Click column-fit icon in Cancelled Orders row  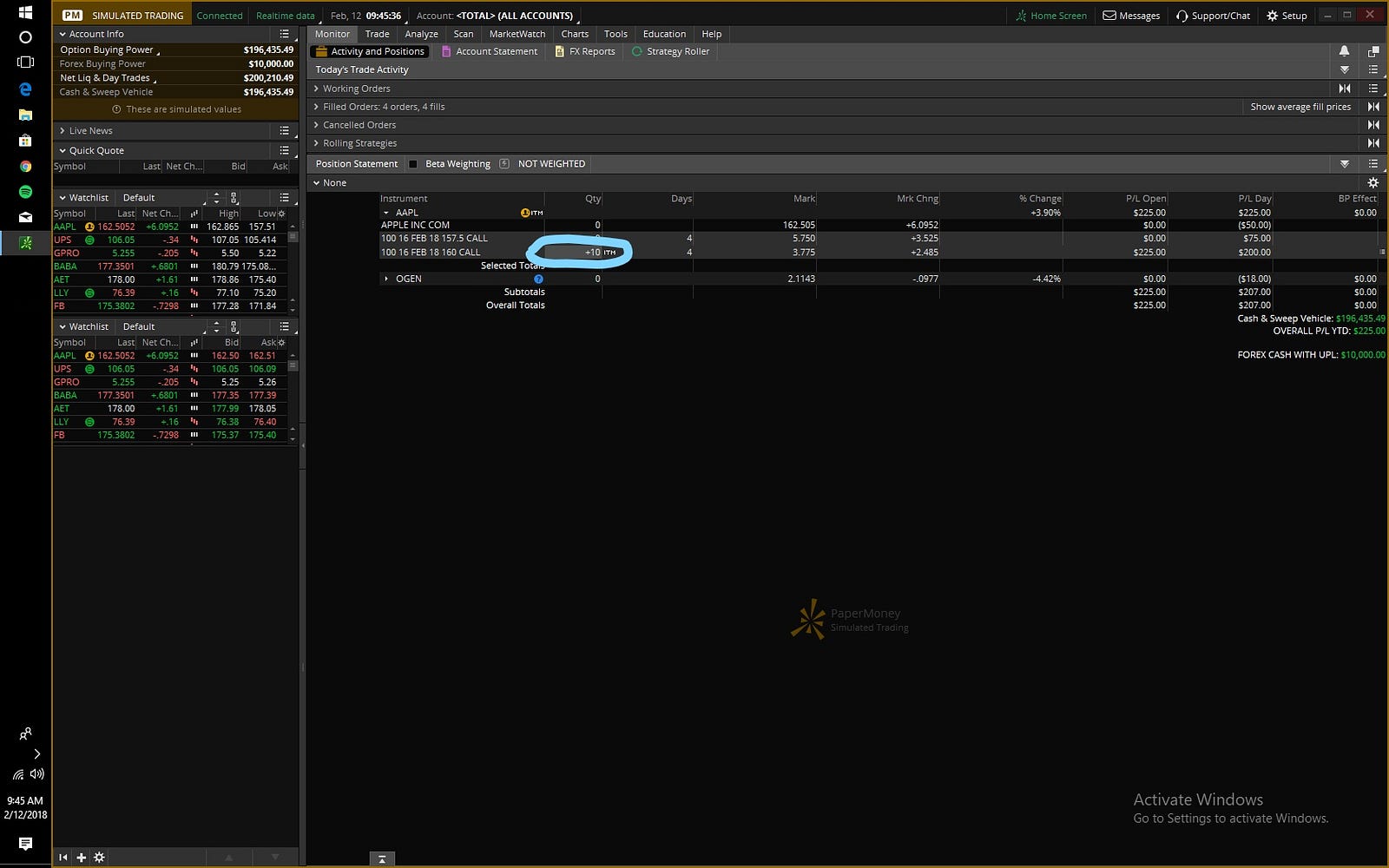pos(1373,125)
